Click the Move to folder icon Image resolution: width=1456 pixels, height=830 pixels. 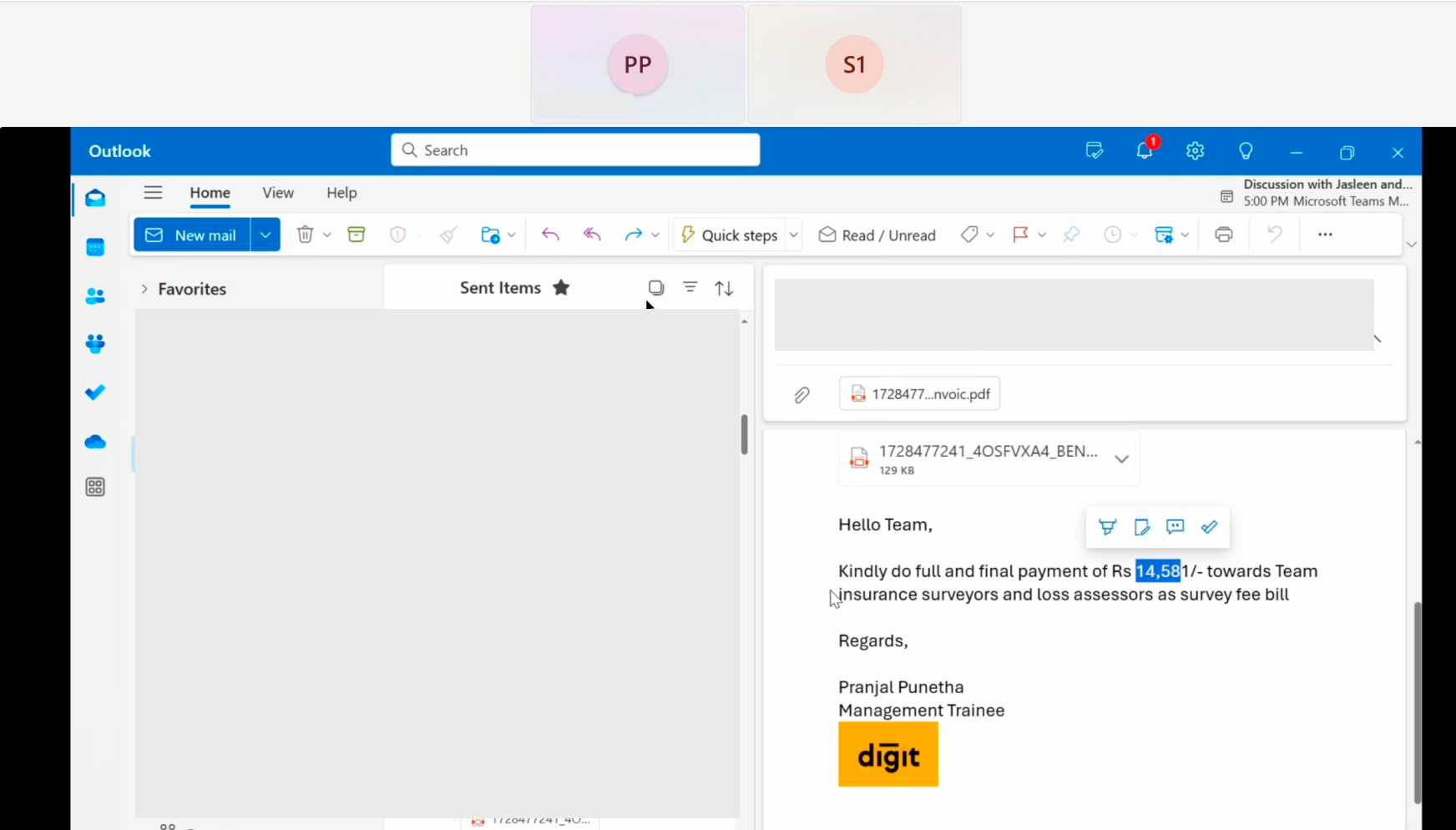coord(490,235)
